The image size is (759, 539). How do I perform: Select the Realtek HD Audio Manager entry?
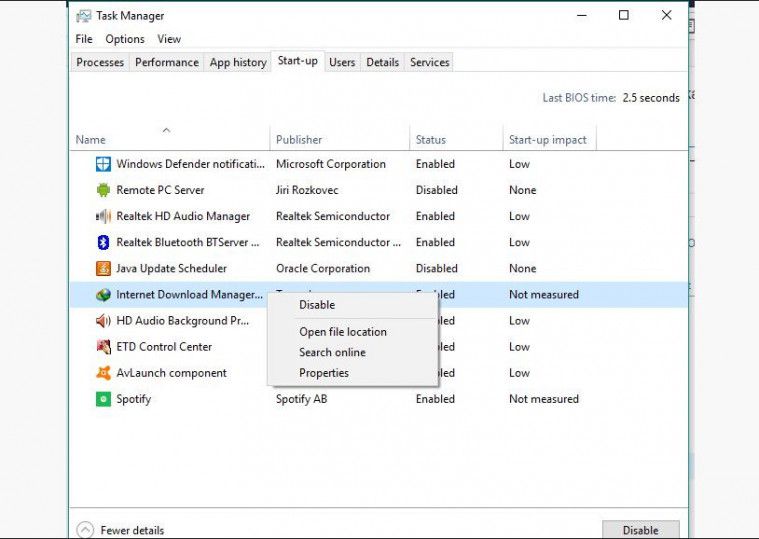tap(183, 216)
